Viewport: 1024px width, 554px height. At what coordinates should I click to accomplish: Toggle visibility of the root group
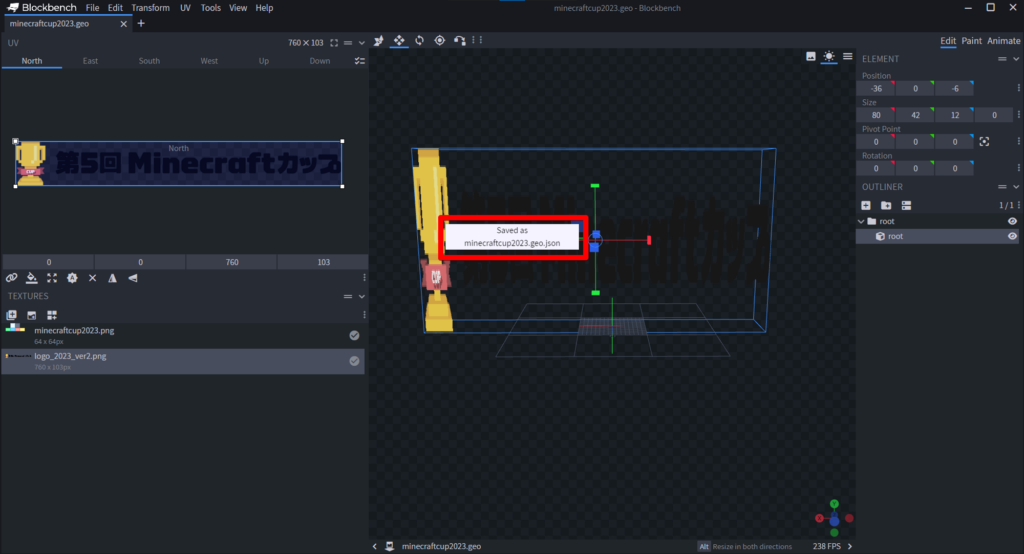click(x=1012, y=221)
